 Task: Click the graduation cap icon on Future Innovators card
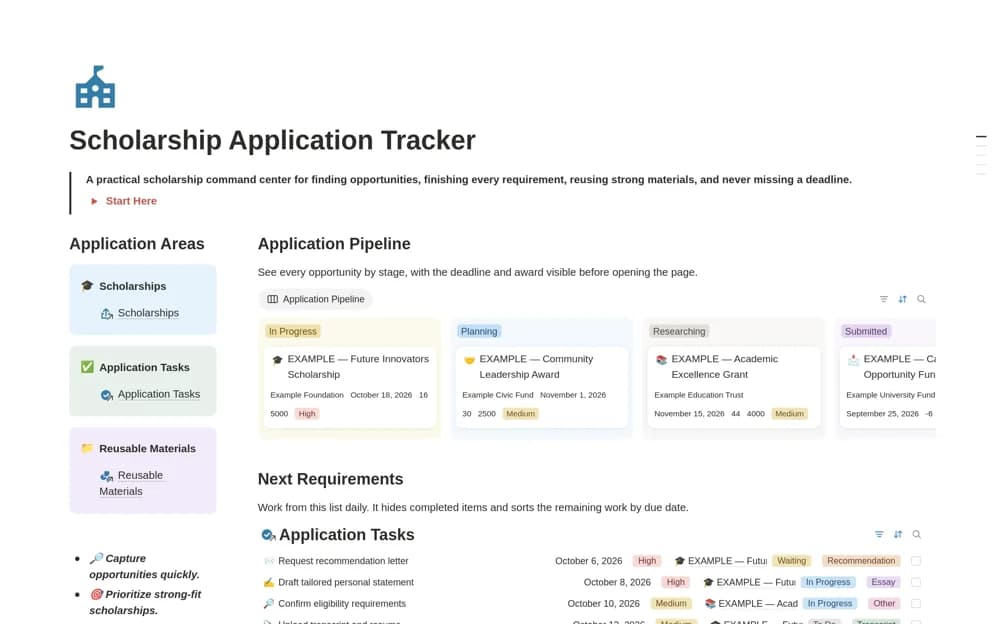[x=277, y=360]
